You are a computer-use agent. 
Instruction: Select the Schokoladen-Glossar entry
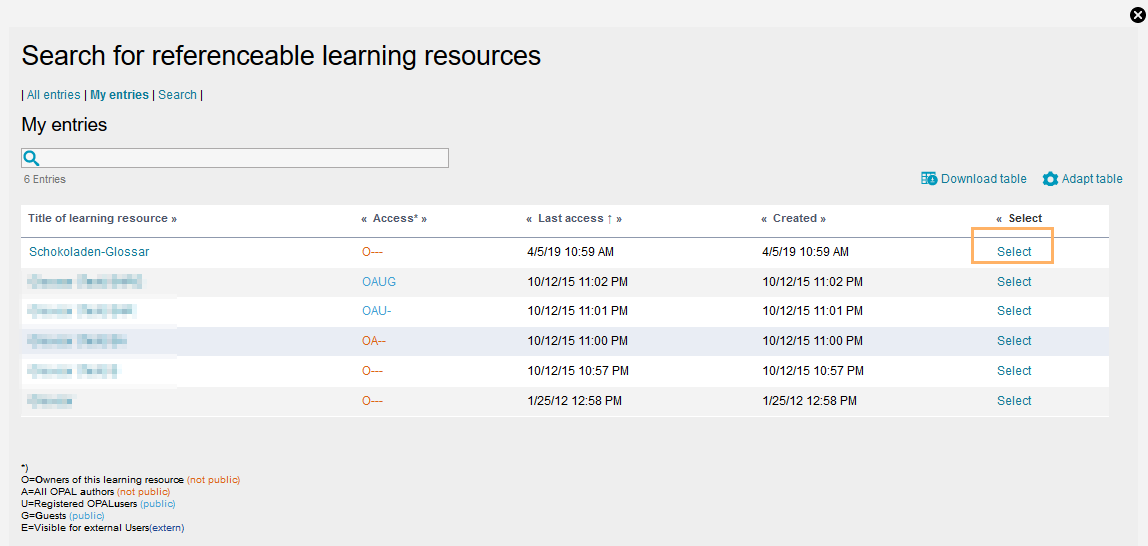1013,252
